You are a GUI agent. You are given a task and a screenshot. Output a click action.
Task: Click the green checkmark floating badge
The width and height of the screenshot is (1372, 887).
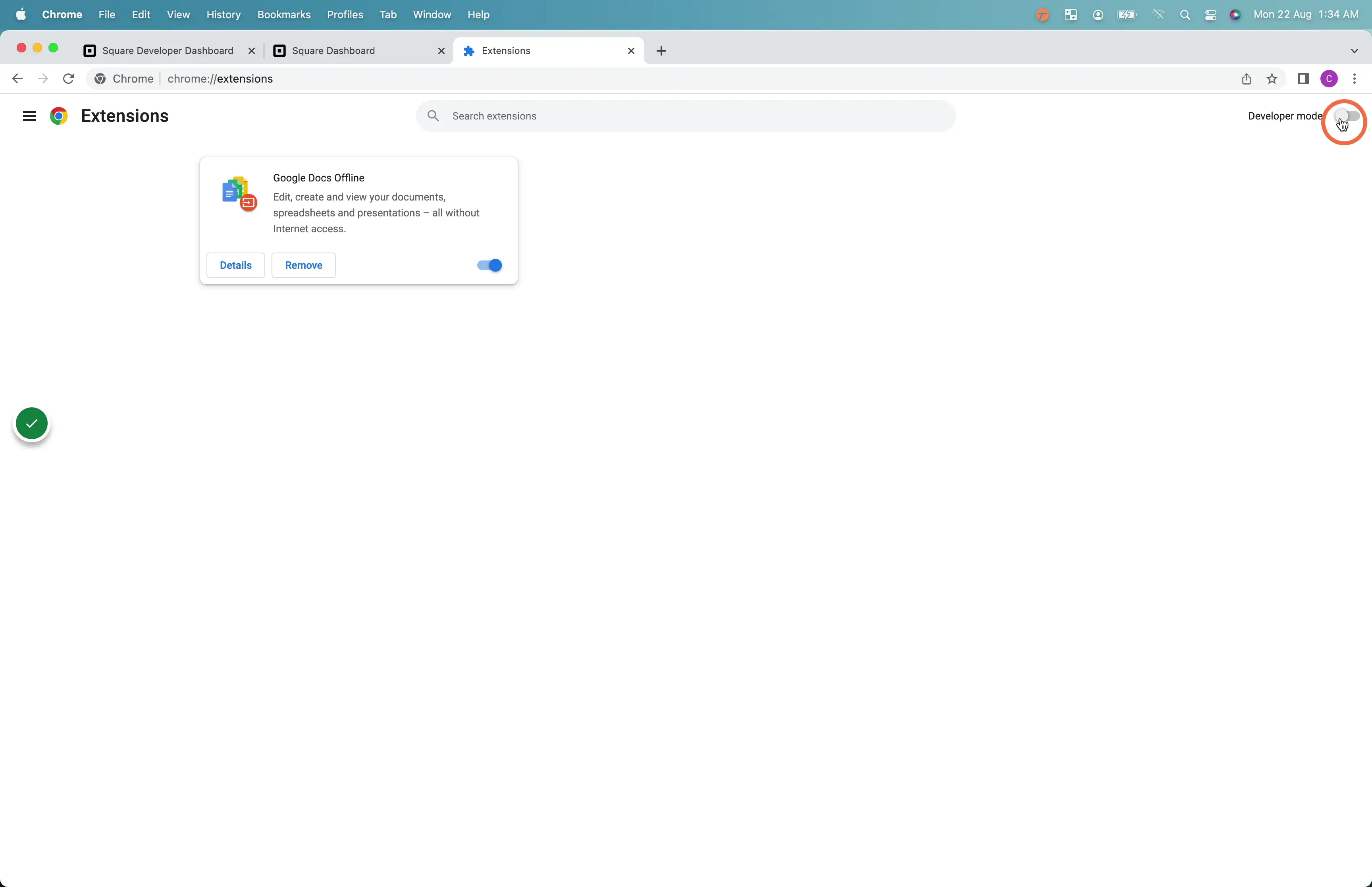tap(32, 423)
